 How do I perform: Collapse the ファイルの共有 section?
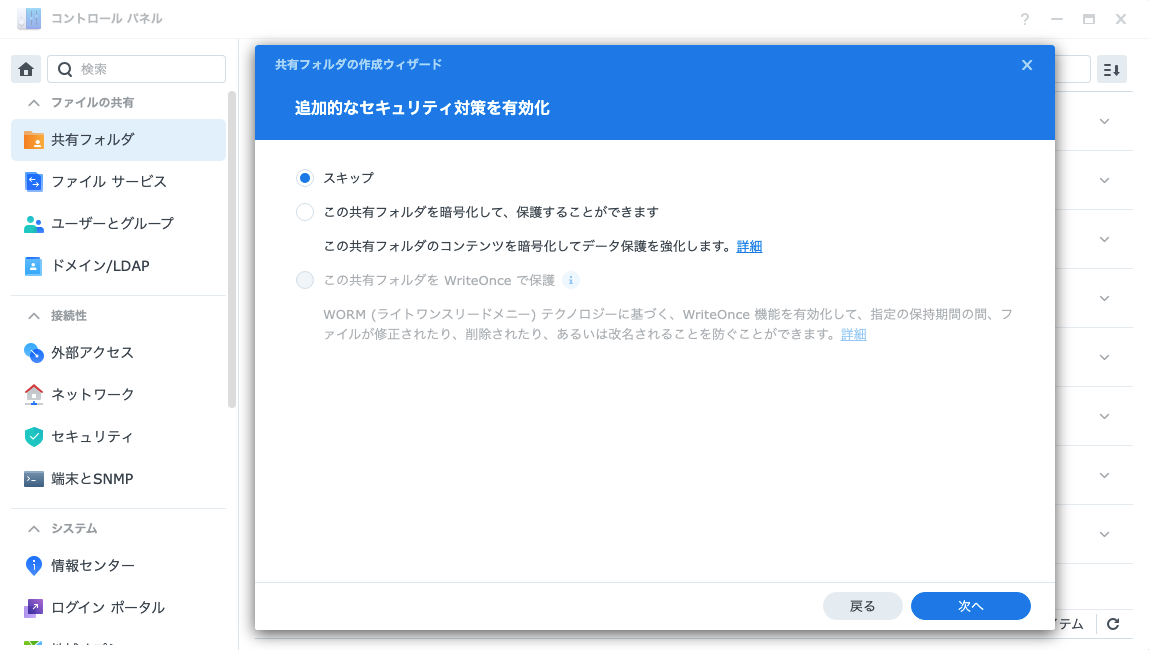(34, 103)
